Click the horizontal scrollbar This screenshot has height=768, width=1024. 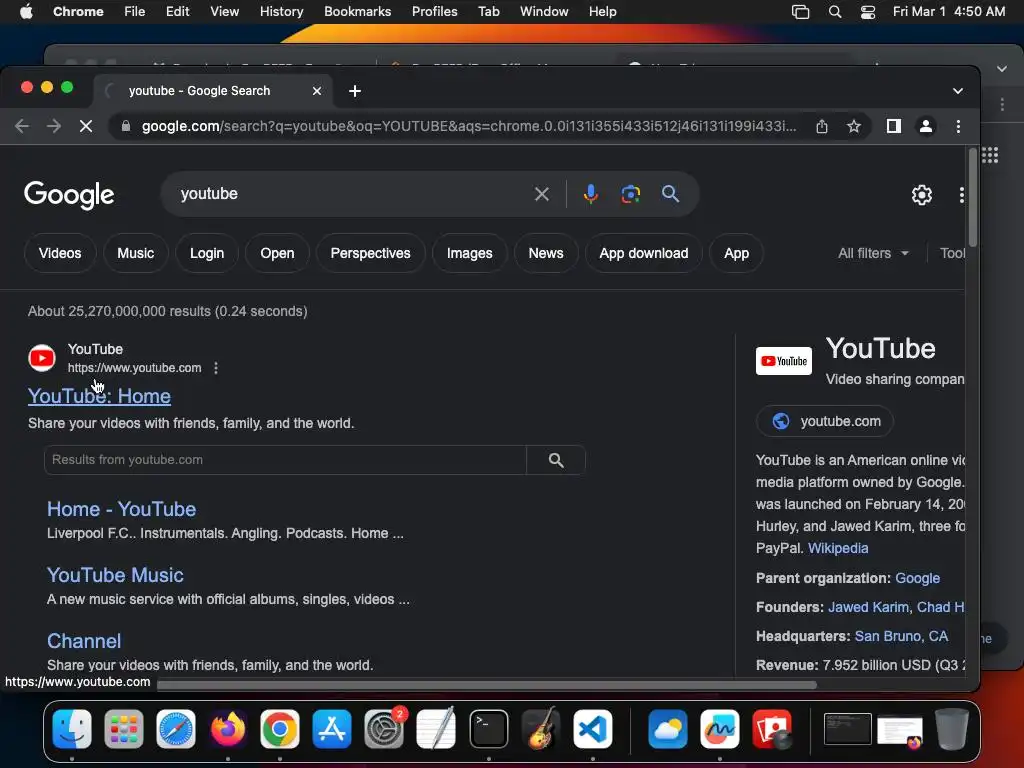point(487,685)
